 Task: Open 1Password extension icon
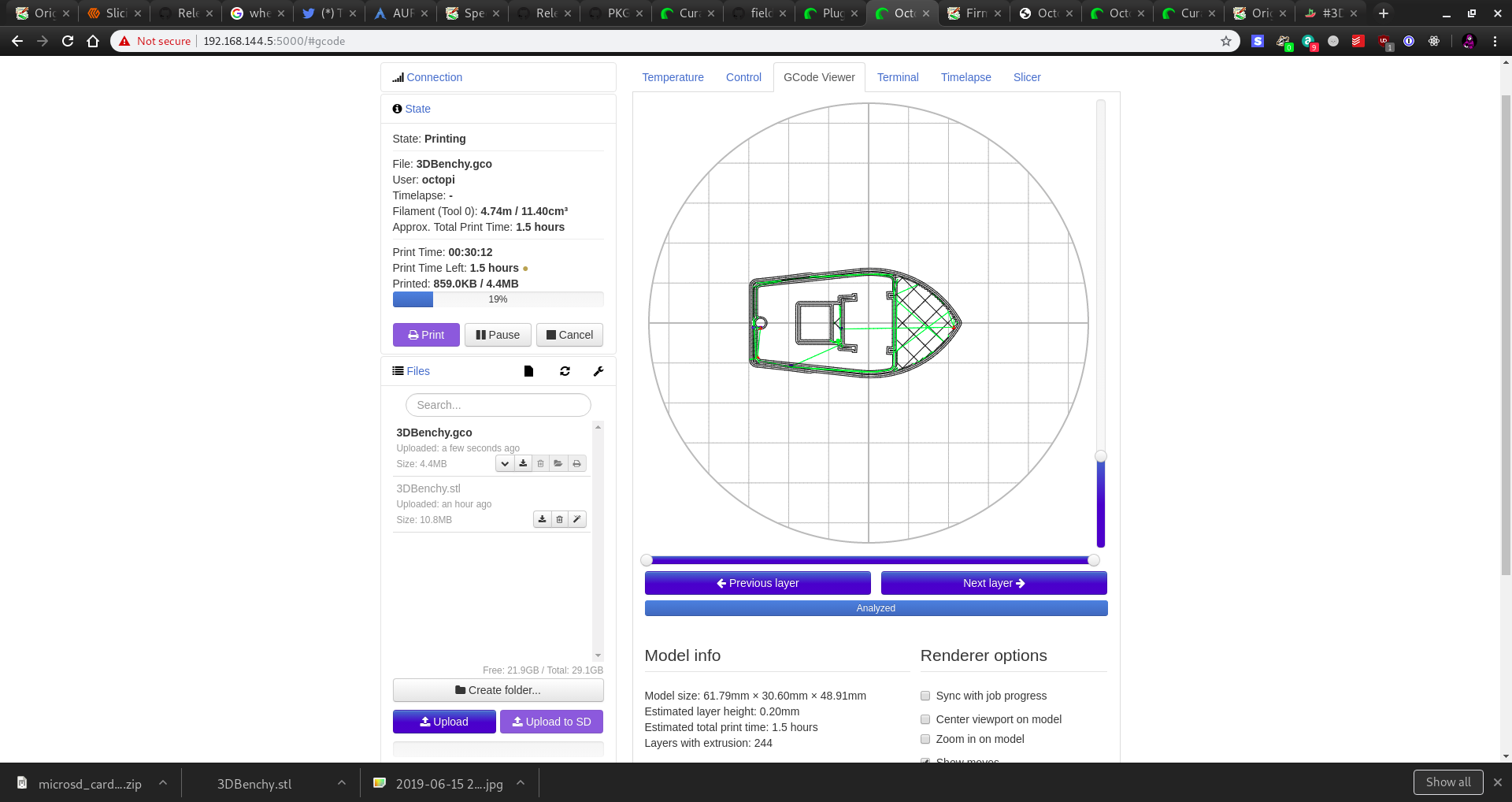[1409, 41]
